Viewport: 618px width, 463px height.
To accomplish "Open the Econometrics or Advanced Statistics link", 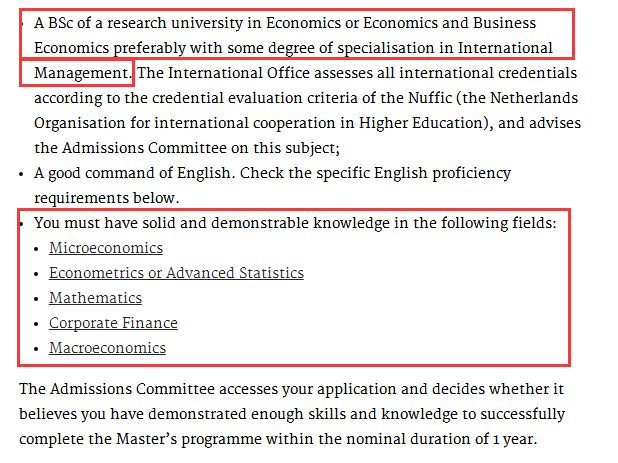I will 176,273.
